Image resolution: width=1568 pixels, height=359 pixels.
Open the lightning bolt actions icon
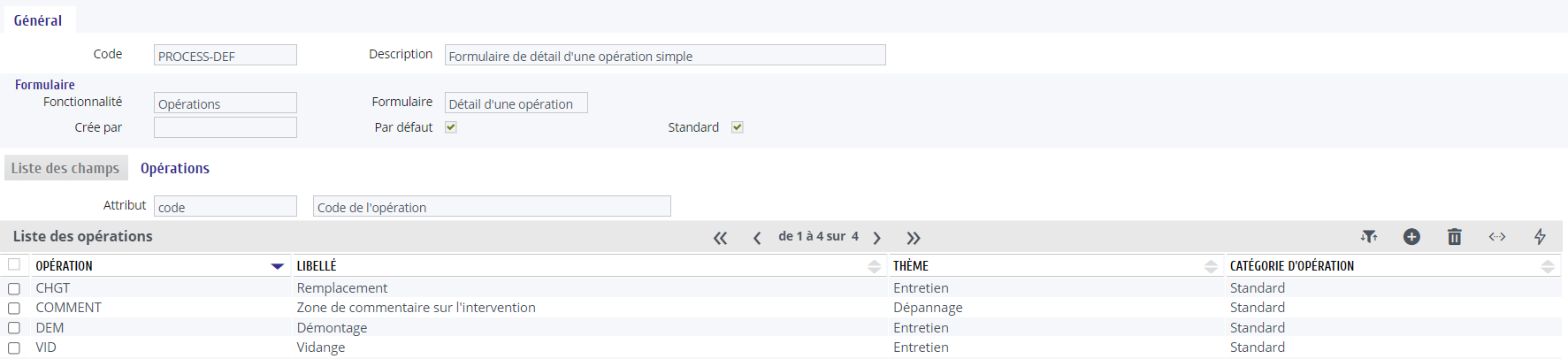(x=1540, y=236)
